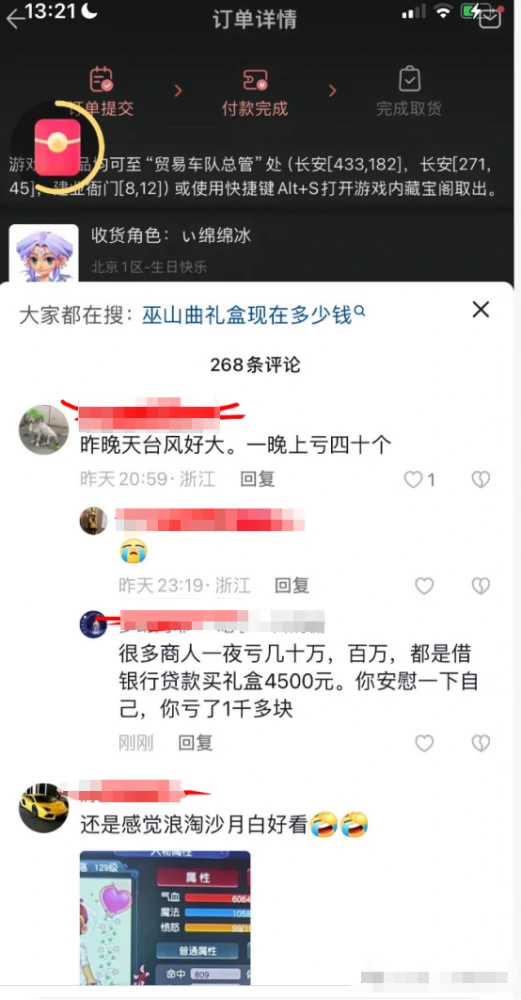The height and width of the screenshot is (1000, 521).
Task: Tap the back arrow at top left
Action: tap(15, 19)
